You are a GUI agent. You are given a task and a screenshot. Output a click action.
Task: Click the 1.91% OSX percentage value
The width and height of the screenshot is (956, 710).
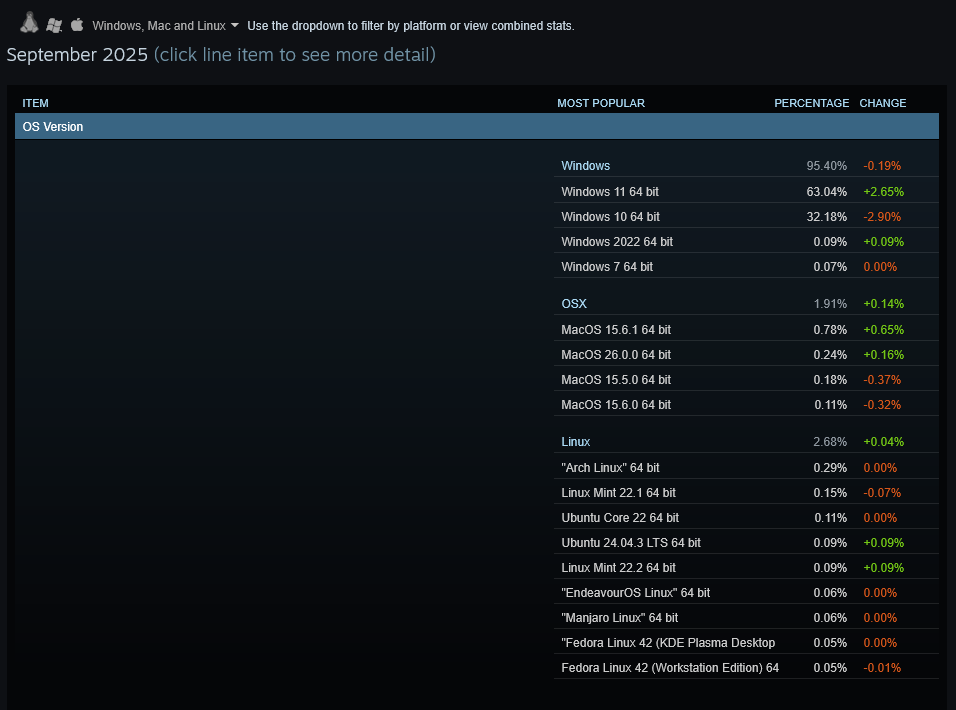click(830, 304)
